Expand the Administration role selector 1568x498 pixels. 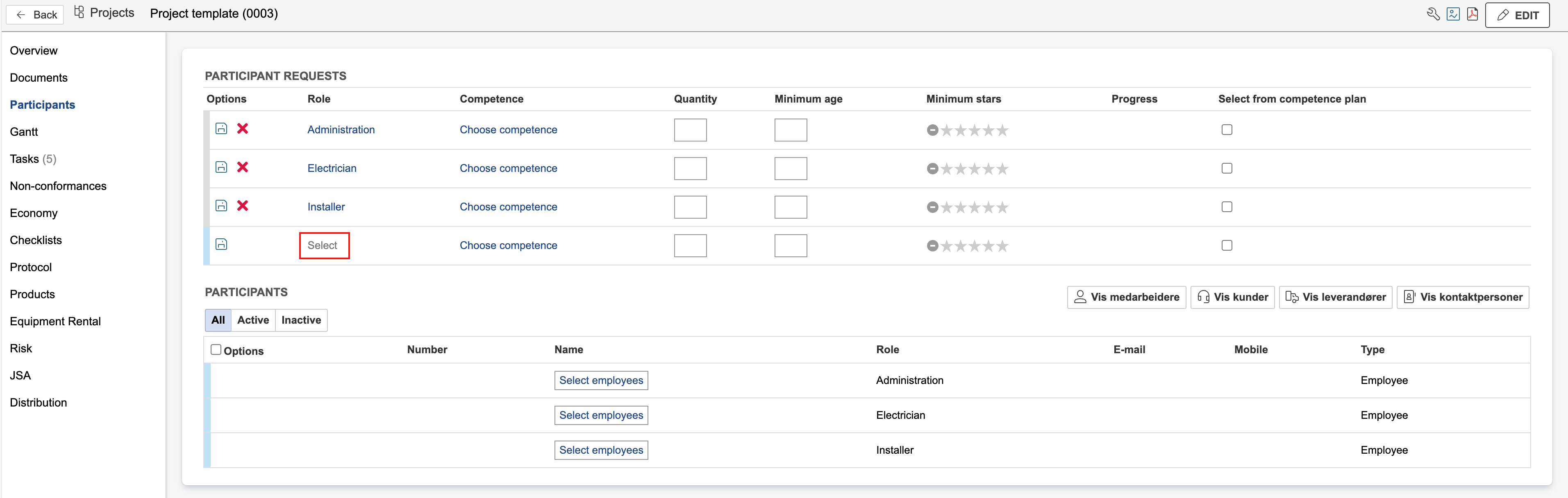coord(340,130)
